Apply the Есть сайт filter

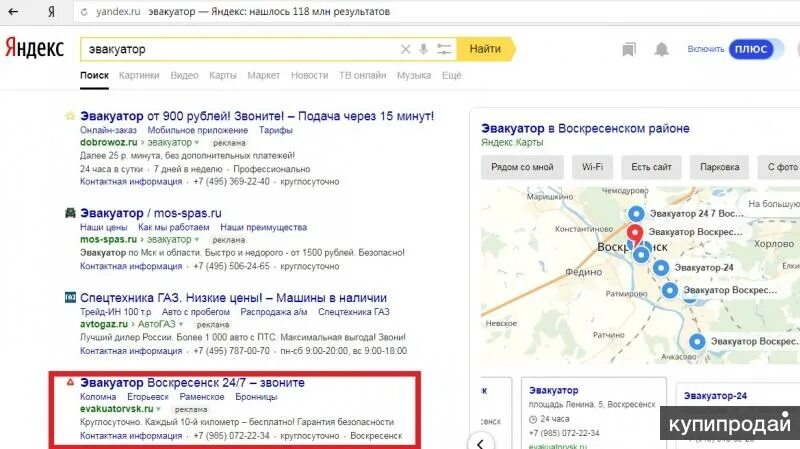click(651, 167)
